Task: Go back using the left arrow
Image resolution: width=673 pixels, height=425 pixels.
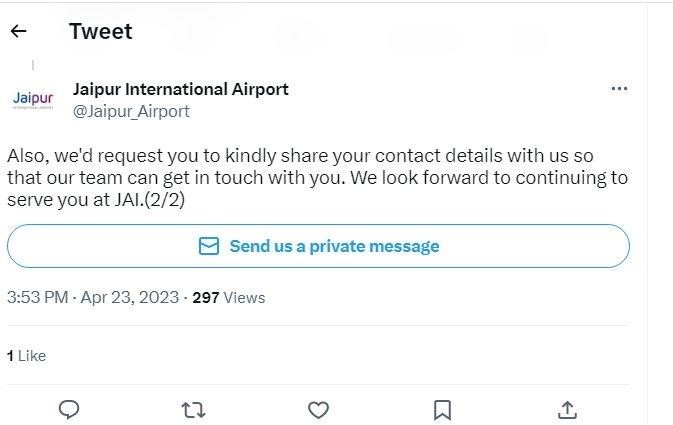Action: click(x=18, y=31)
